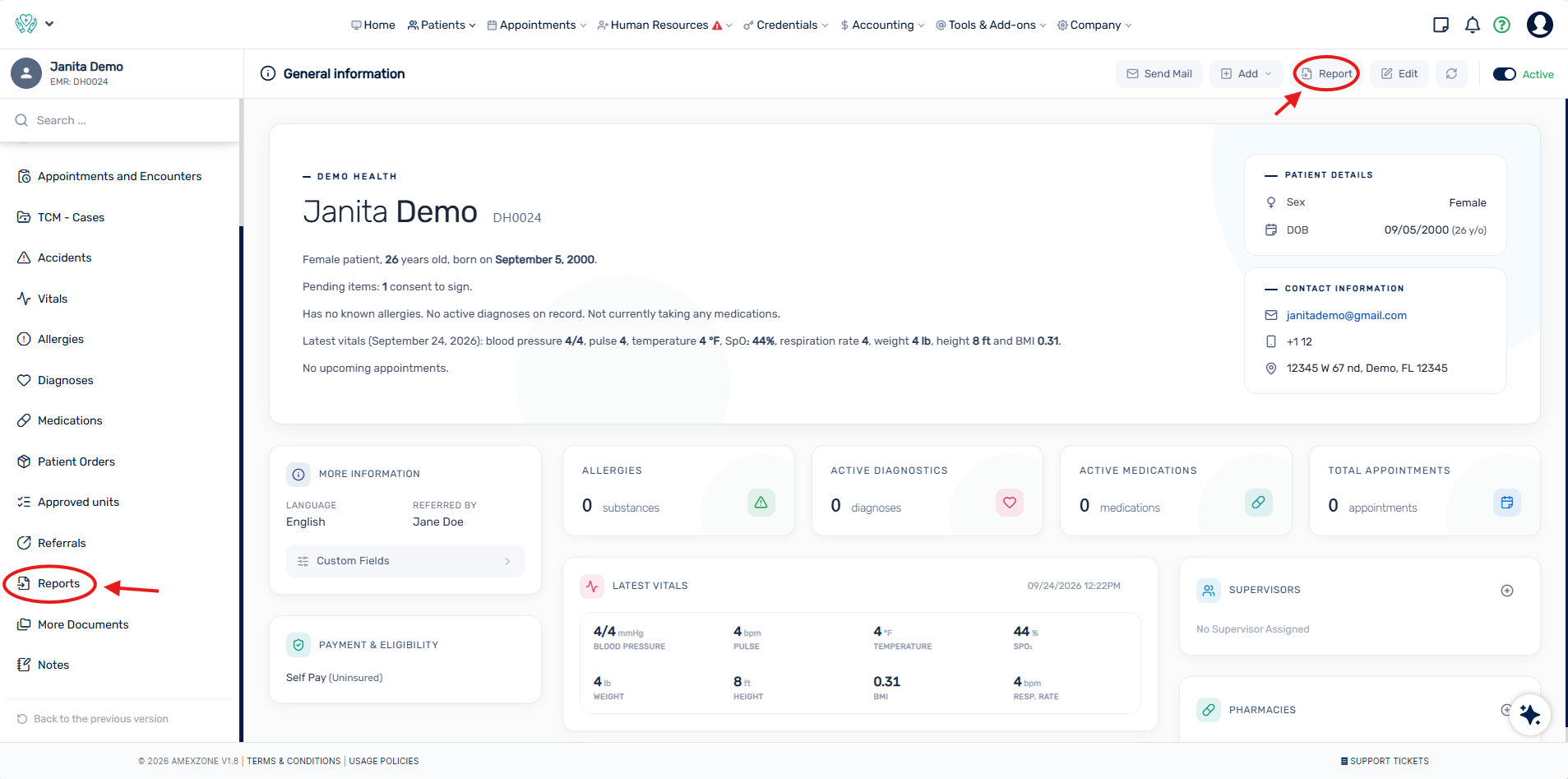Image resolution: width=1568 pixels, height=779 pixels.
Task: Open the Support Tickets link
Action: (1385, 762)
